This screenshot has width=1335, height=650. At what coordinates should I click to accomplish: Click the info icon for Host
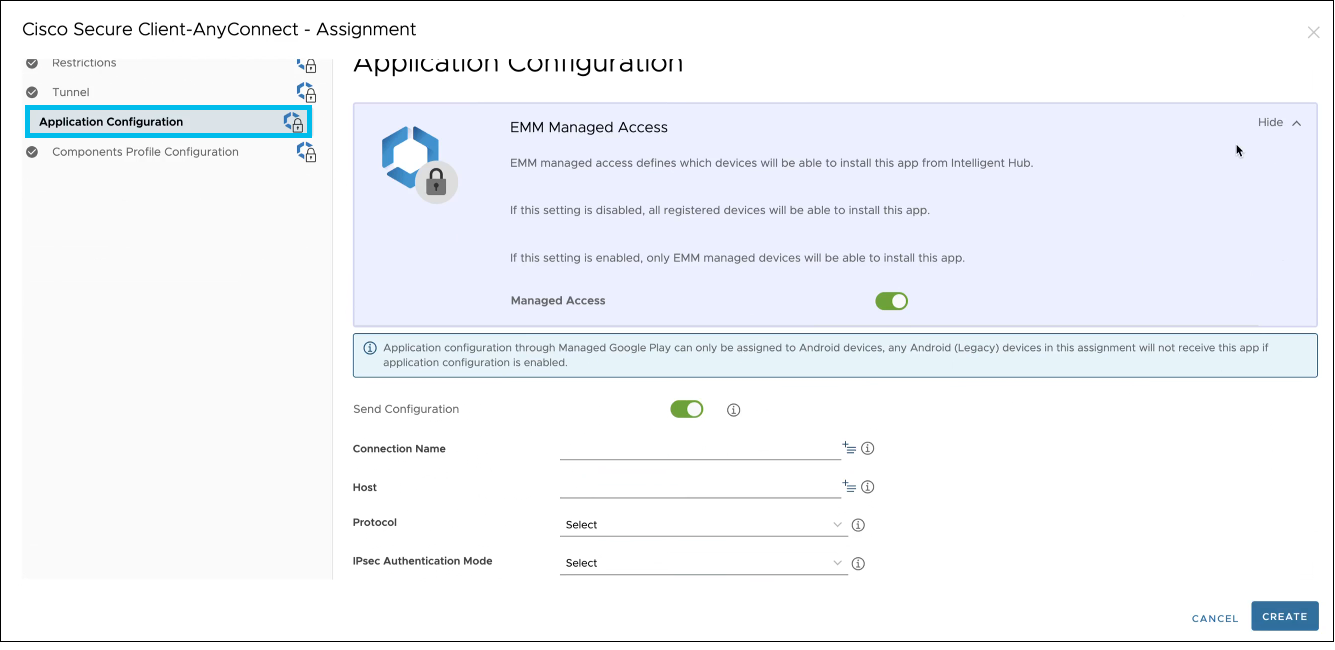click(867, 487)
